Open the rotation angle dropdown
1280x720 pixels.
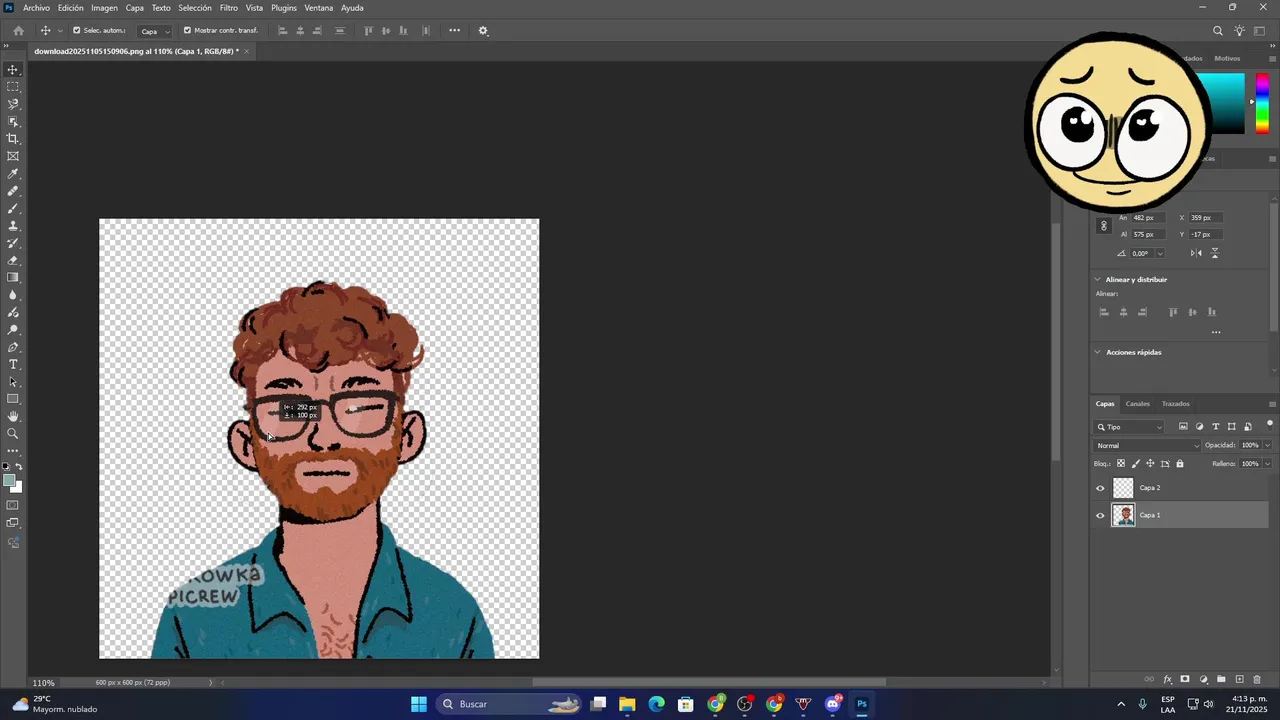click(x=1160, y=254)
